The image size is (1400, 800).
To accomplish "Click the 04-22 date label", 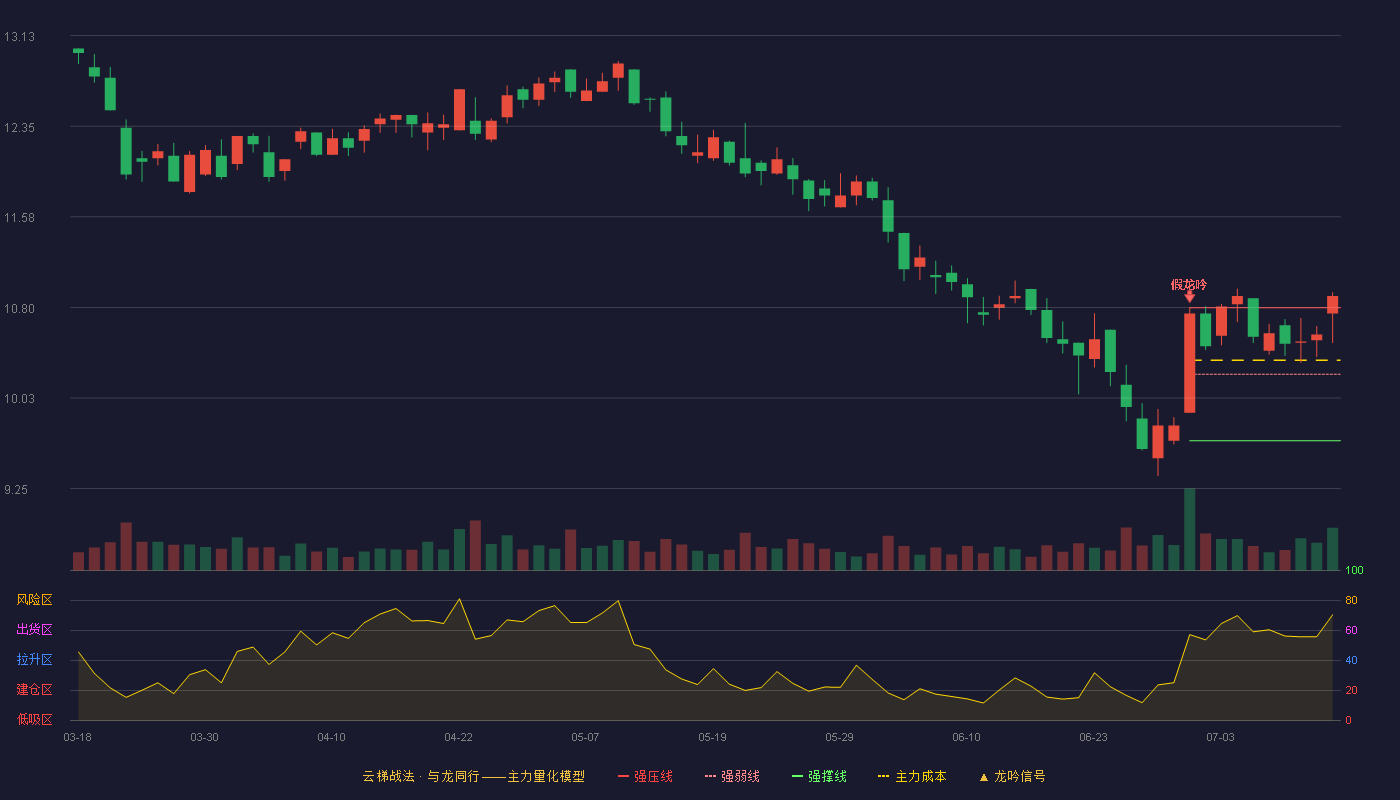I will pos(458,737).
